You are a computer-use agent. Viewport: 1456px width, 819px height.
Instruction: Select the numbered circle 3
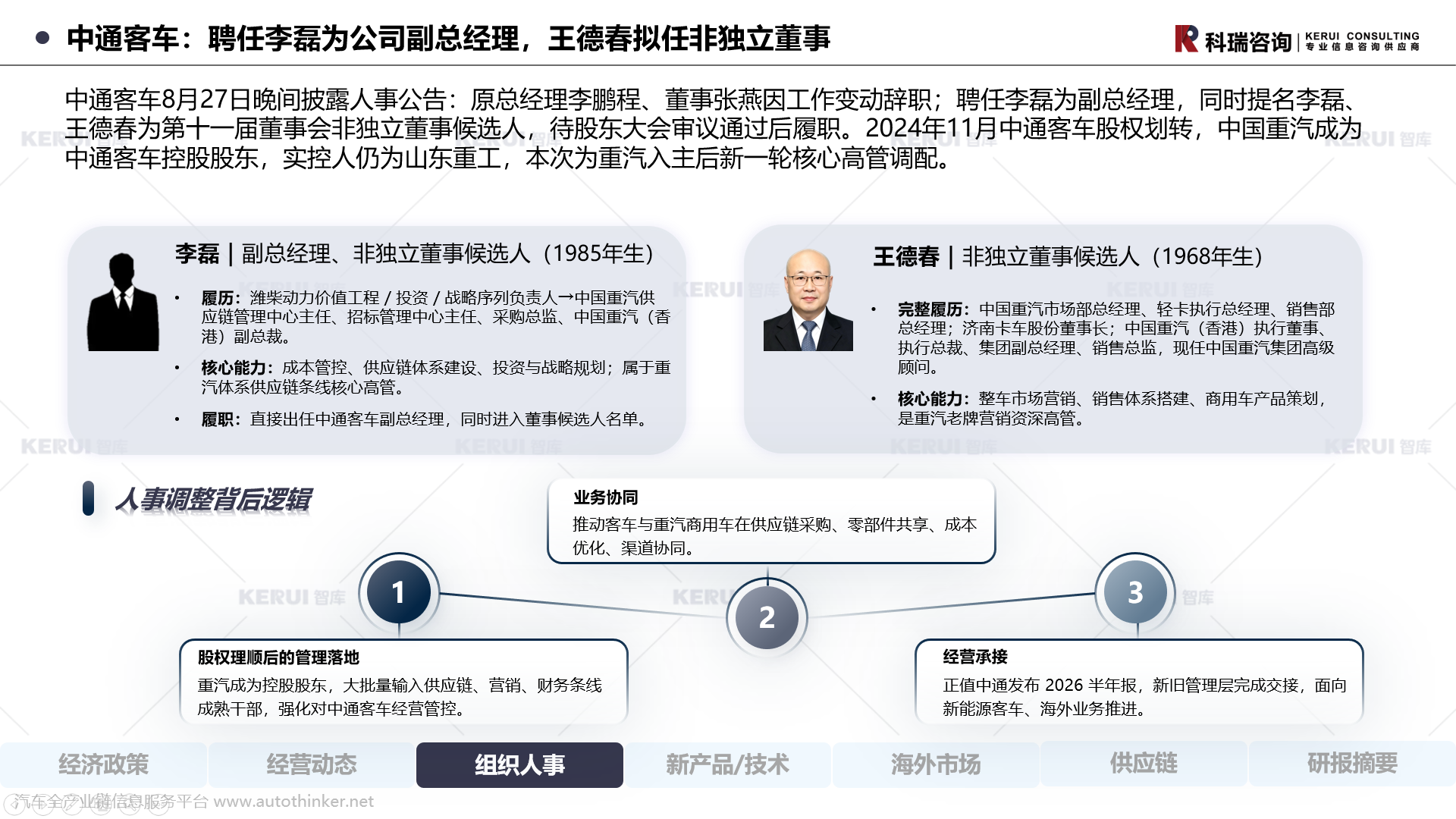pyautogui.click(x=1135, y=592)
